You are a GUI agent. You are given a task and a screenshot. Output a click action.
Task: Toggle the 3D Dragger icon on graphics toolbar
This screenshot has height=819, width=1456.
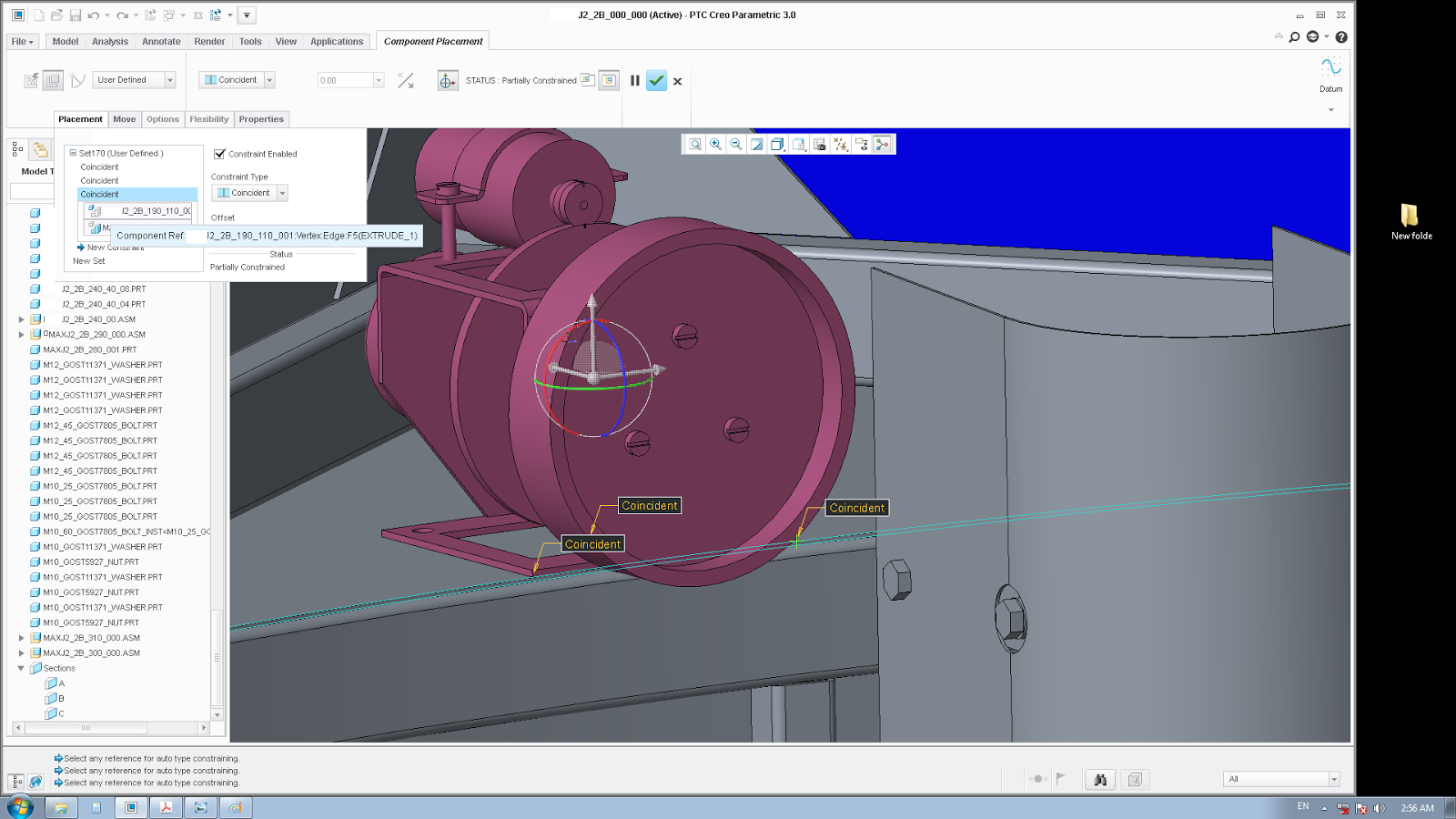tap(881, 144)
